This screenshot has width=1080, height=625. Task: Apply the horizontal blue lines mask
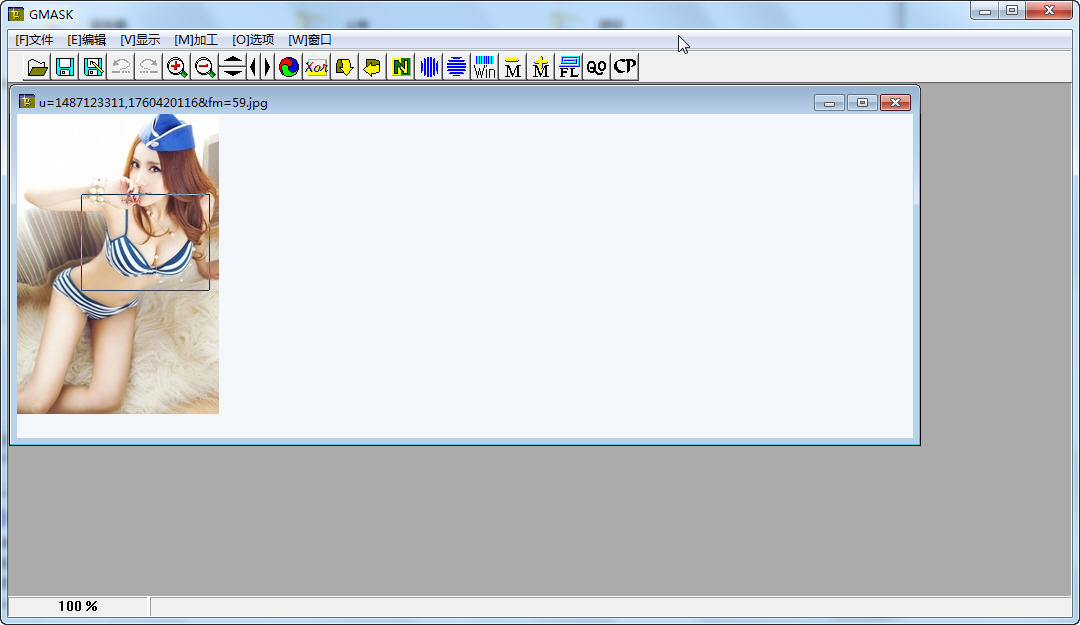coord(457,67)
